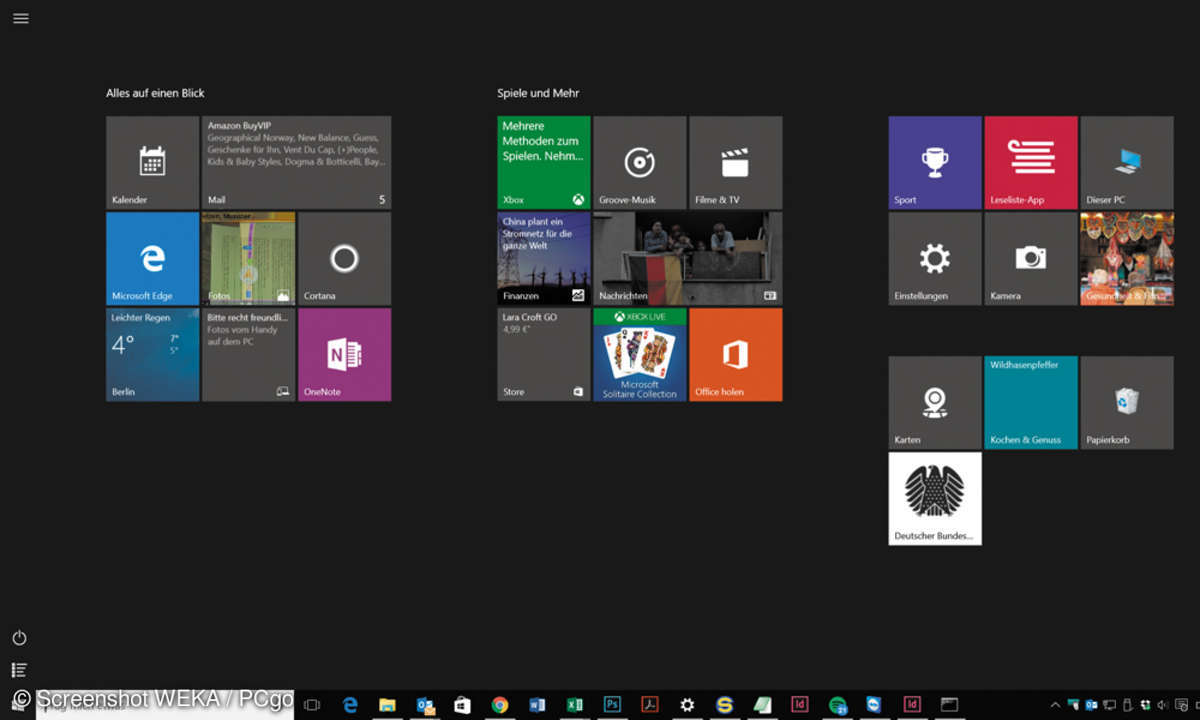Open the green Xbox tile
This screenshot has width=1200, height=720.
pos(544,162)
